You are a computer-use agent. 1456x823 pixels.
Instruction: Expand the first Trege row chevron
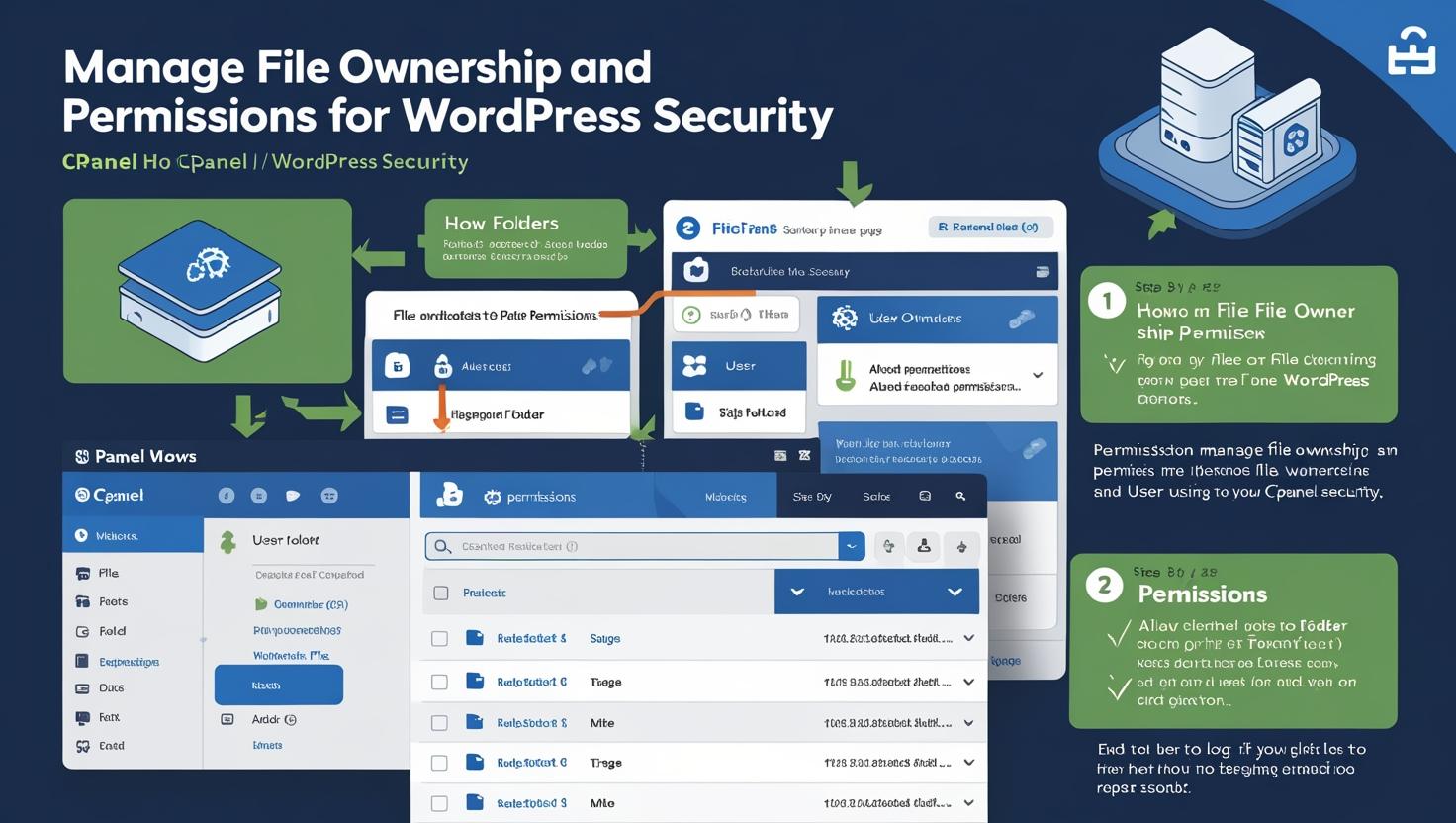click(969, 682)
